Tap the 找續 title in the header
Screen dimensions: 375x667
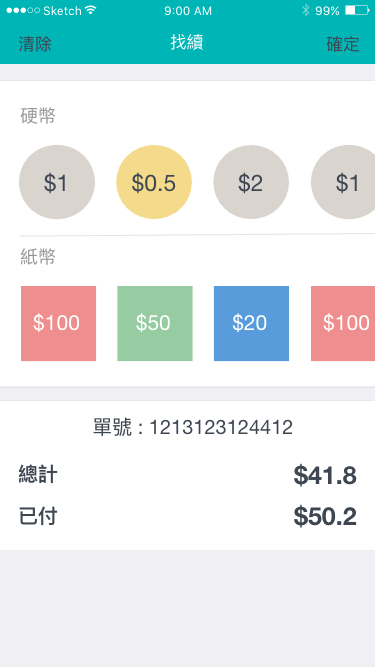click(187, 43)
